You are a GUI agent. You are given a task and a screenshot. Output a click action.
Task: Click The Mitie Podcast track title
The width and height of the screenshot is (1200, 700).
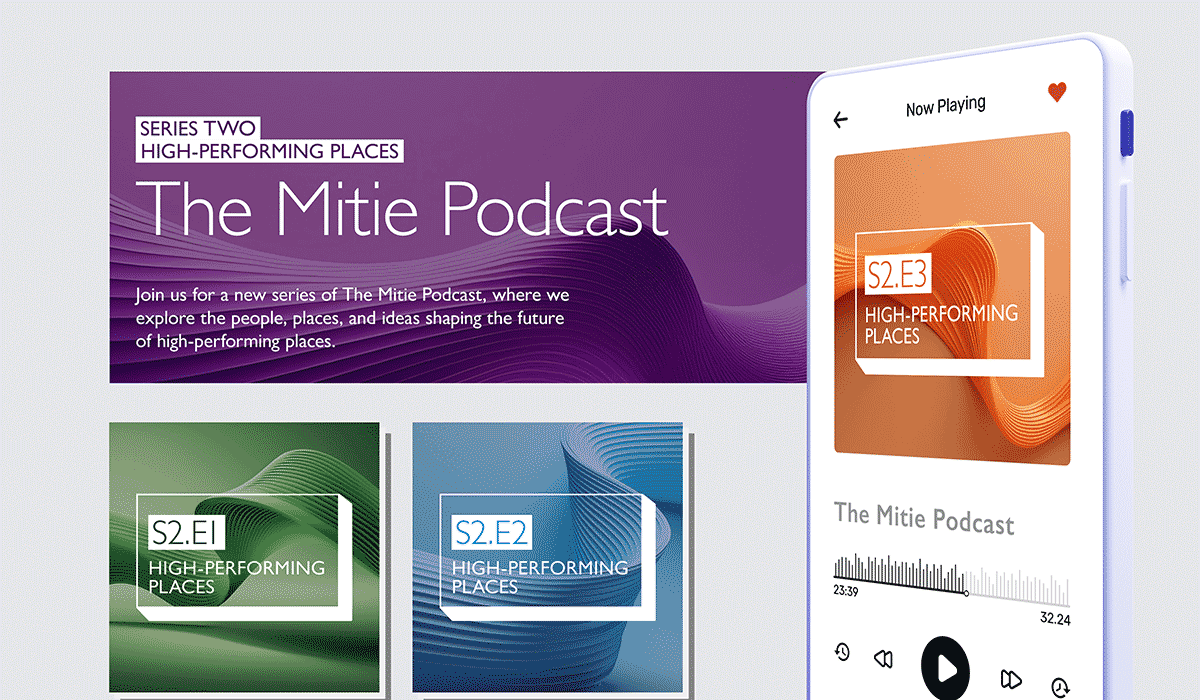(924, 518)
